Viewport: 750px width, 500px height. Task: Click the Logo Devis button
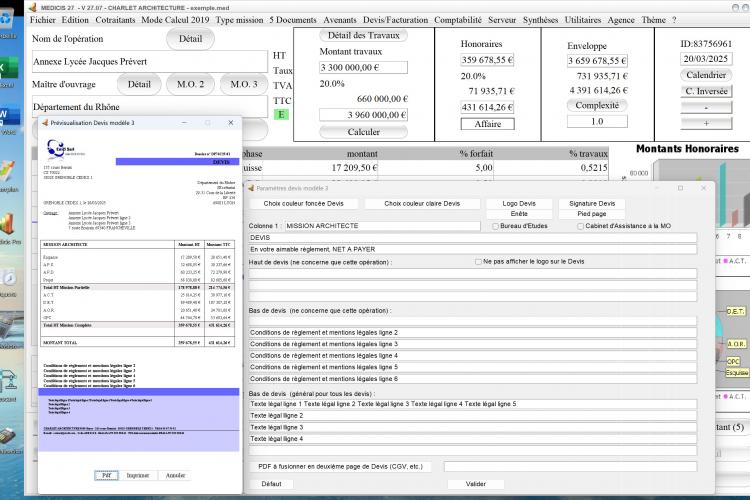519,203
